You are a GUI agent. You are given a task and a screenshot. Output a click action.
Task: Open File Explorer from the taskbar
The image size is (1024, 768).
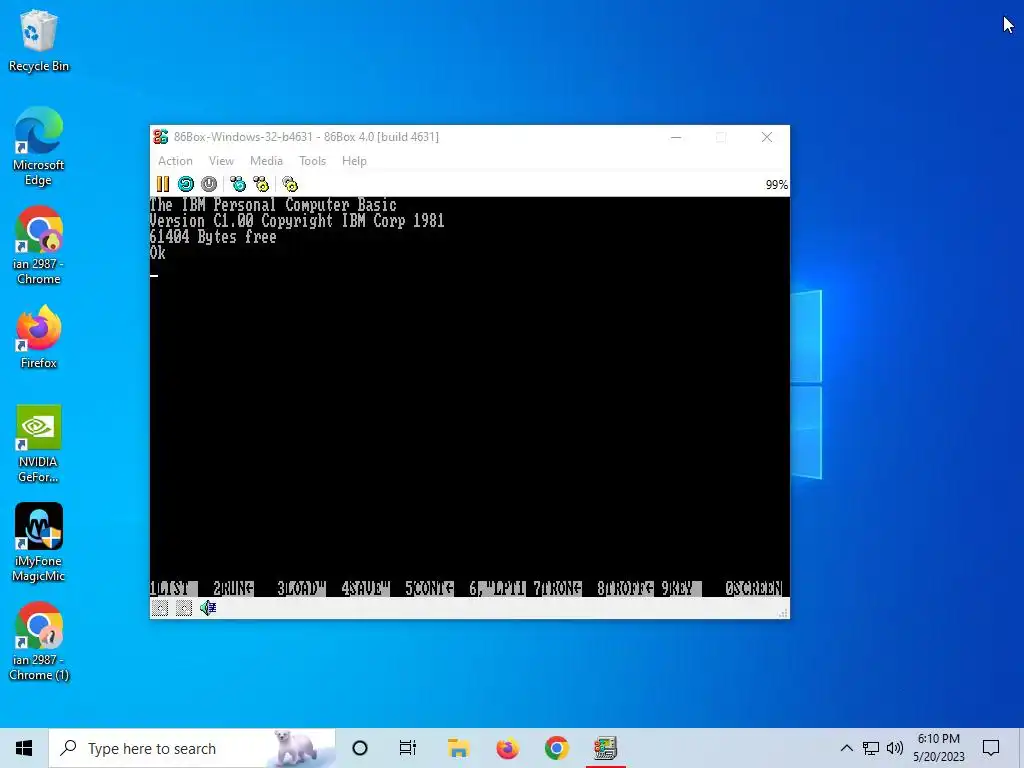(x=458, y=748)
